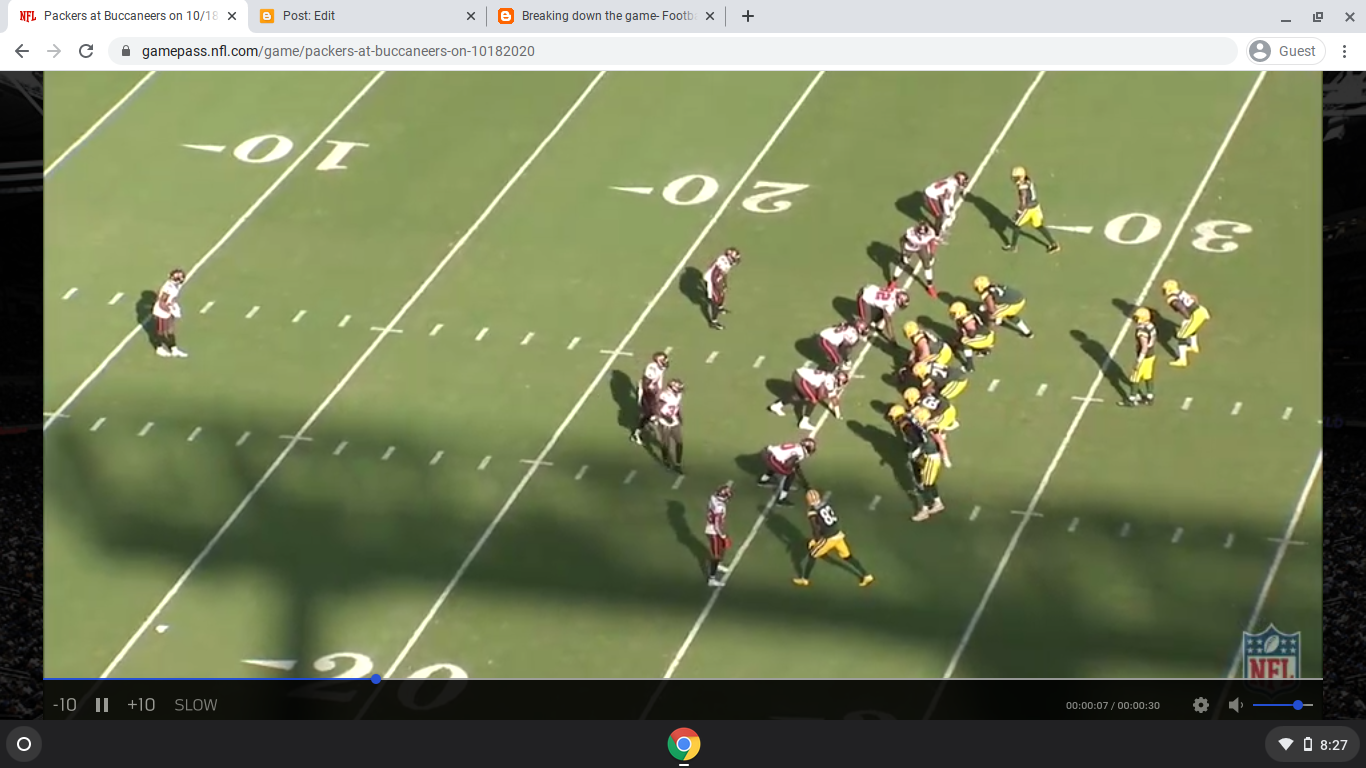The height and width of the screenshot is (768, 1366).
Task: Expand the ChromeOS launcher
Action: tap(23, 744)
